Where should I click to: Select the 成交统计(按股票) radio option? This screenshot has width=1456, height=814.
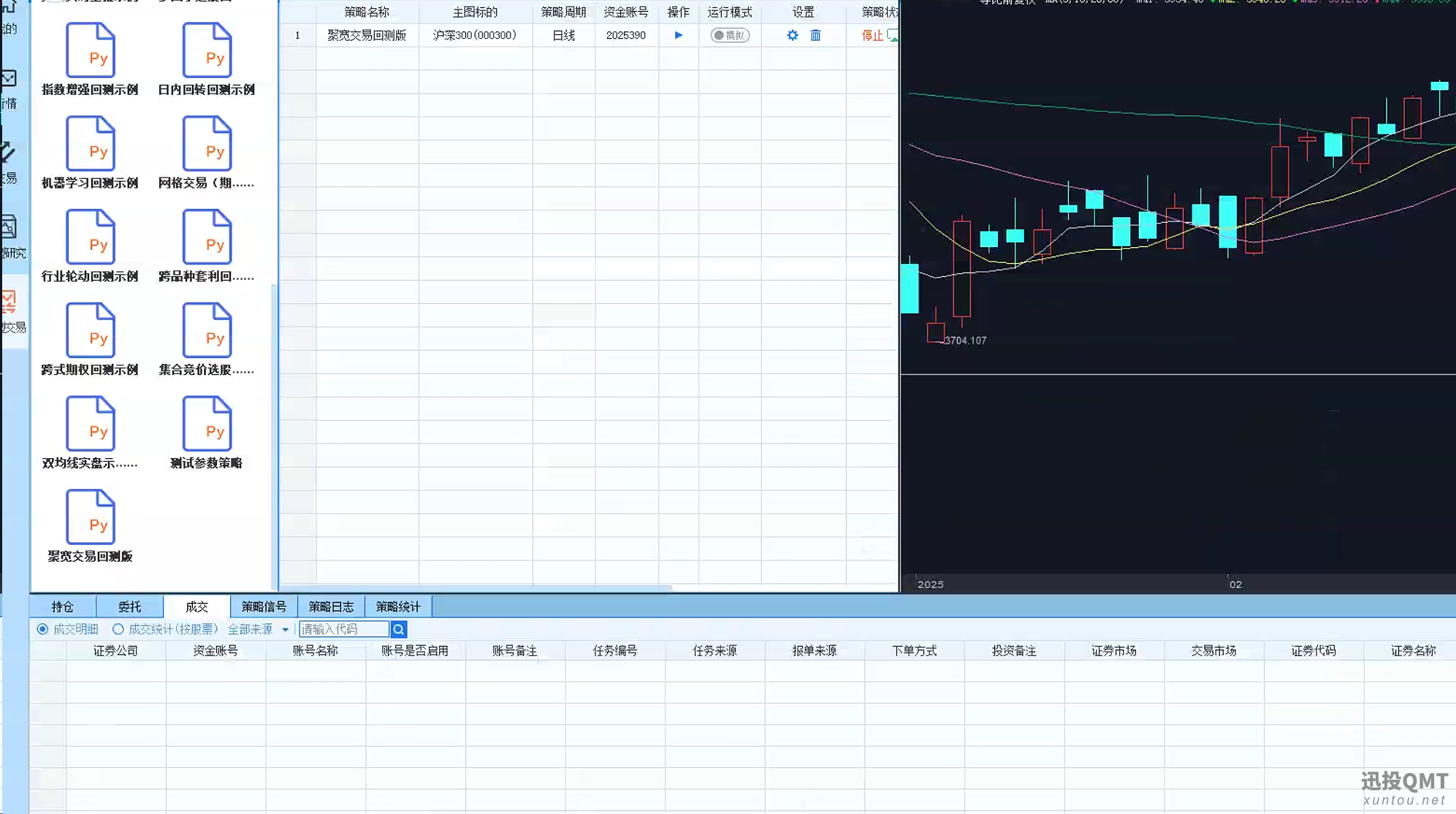(118, 629)
